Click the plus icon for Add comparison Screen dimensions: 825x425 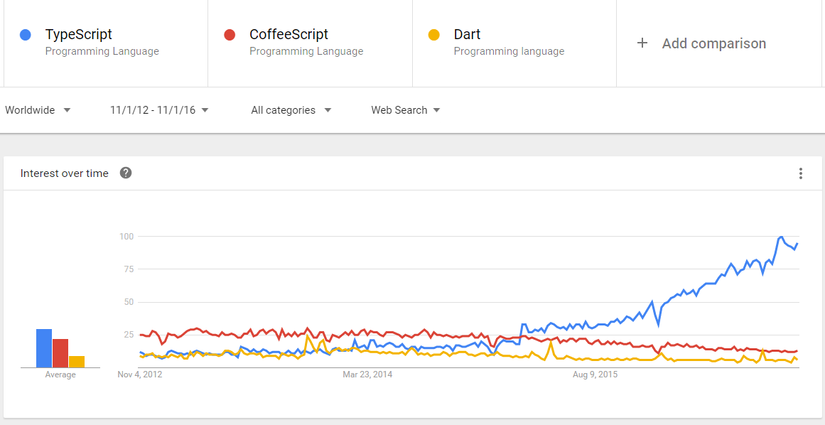642,43
